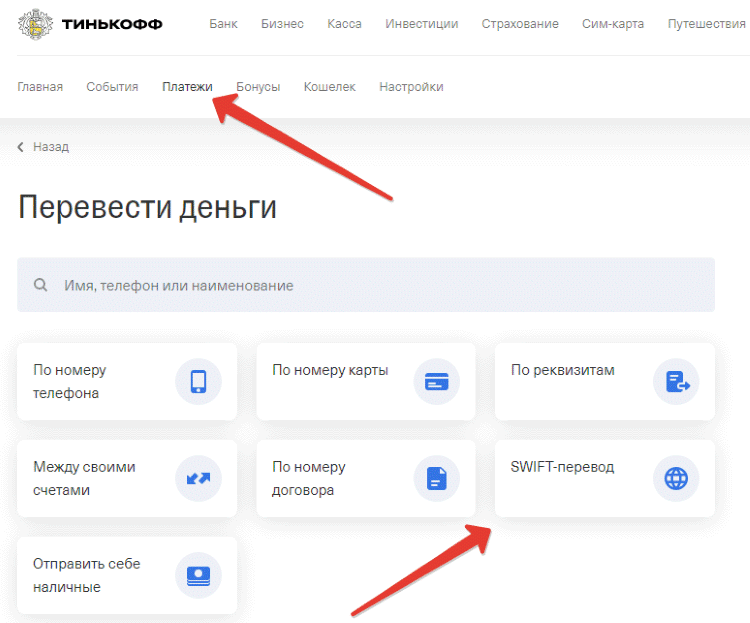Click the back chevron next to Назад
The image size is (750, 623).
21,147
